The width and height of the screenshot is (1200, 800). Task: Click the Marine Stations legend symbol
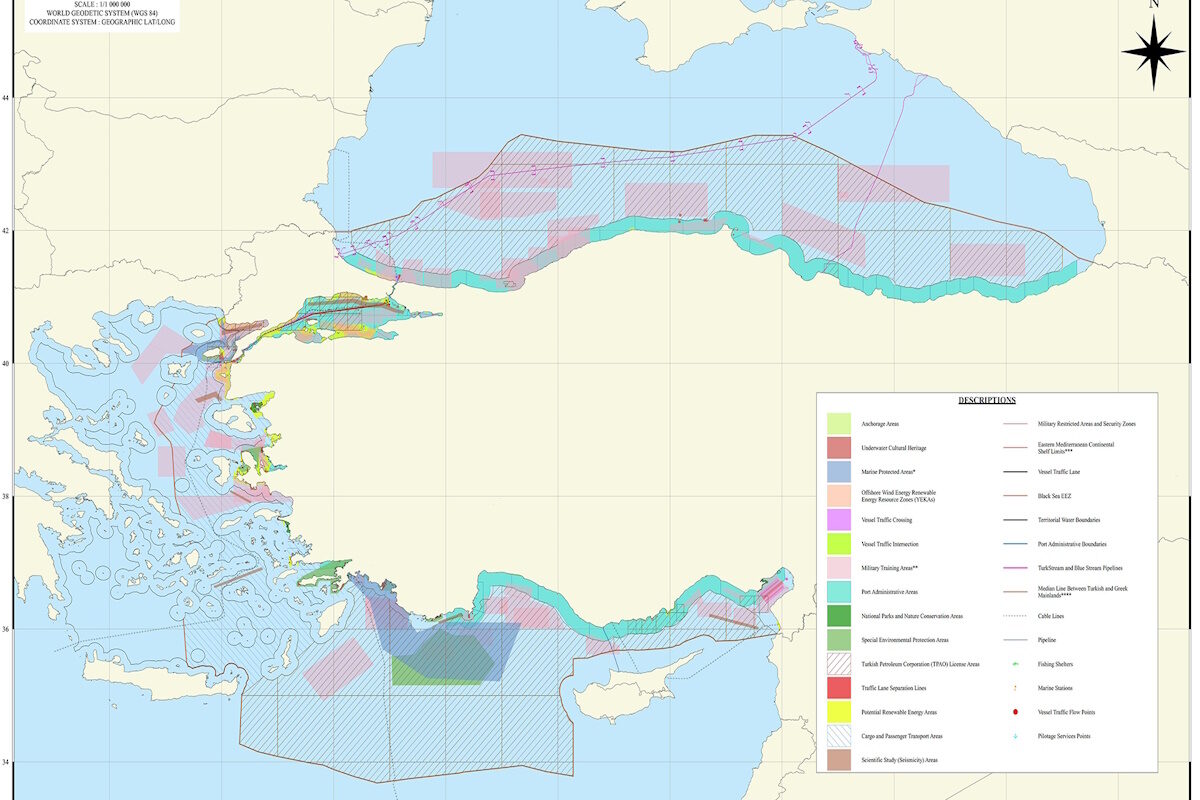click(x=1015, y=688)
